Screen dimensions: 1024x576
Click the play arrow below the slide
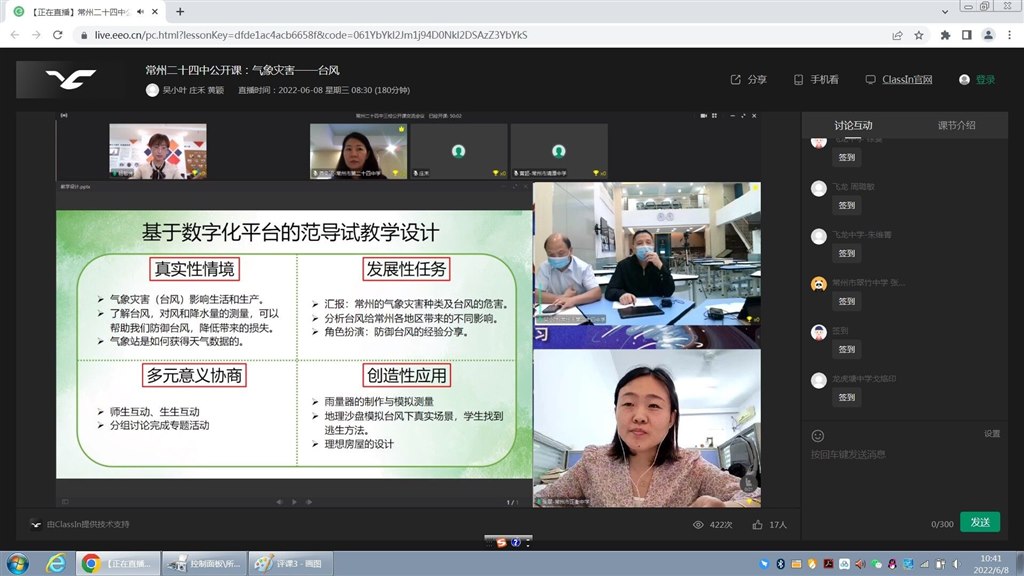[x=295, y=502]
